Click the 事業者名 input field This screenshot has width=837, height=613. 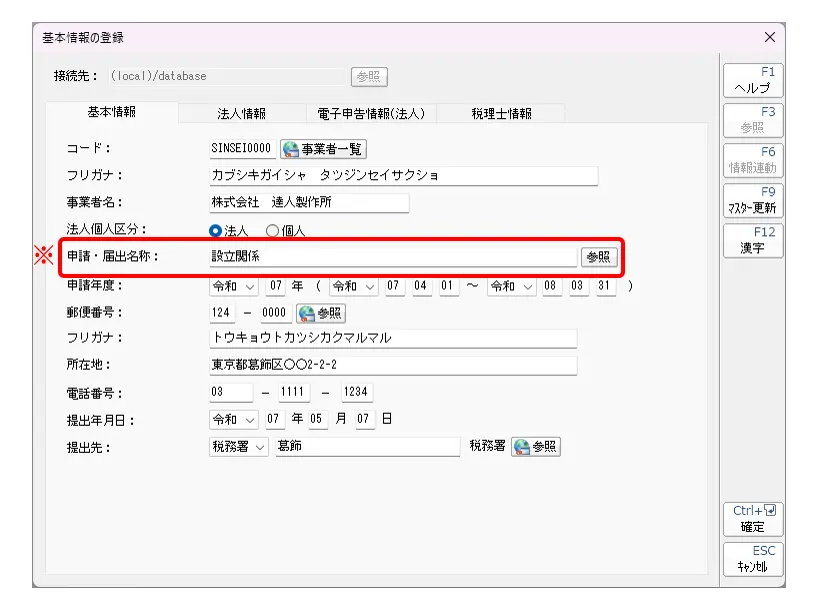pos(309,203)
